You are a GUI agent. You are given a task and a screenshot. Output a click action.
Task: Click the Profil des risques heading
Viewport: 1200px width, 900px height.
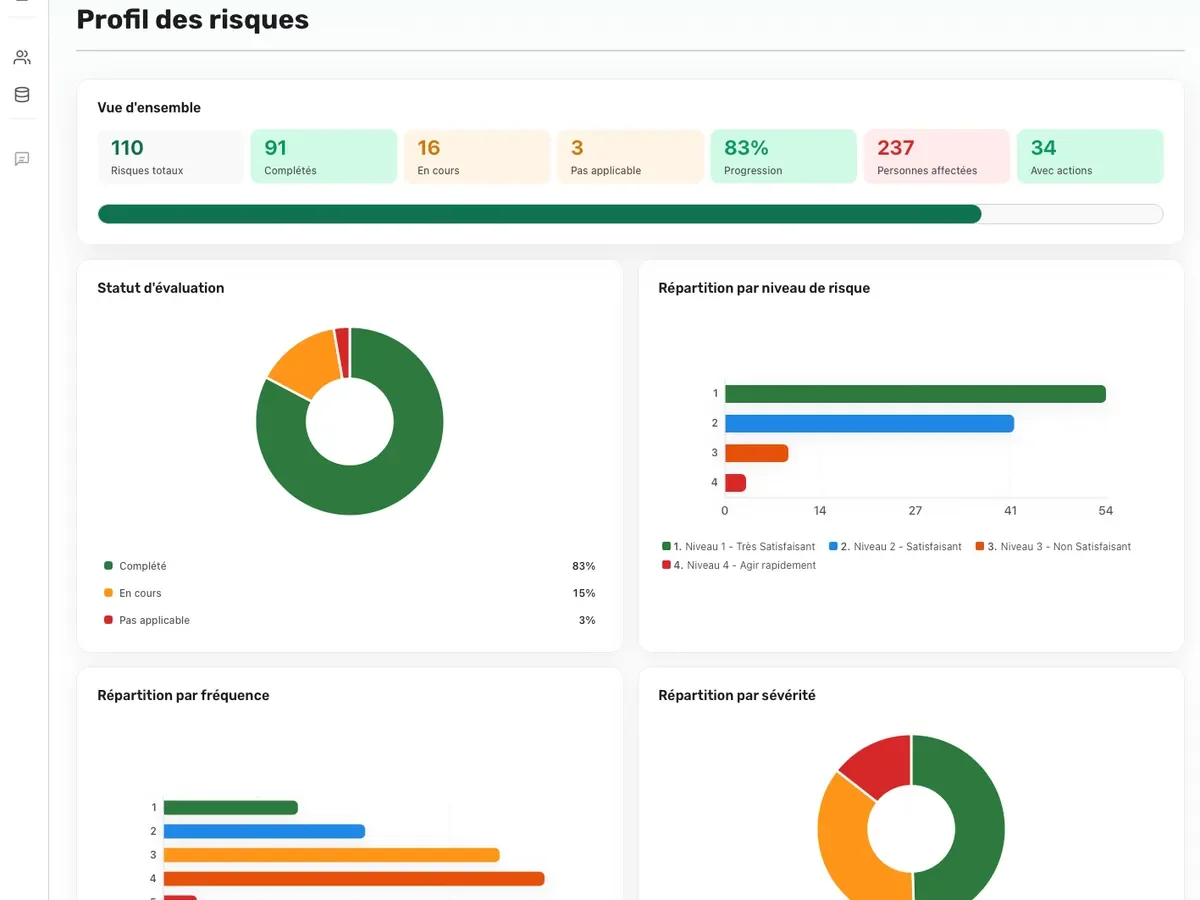coord(193,19)
